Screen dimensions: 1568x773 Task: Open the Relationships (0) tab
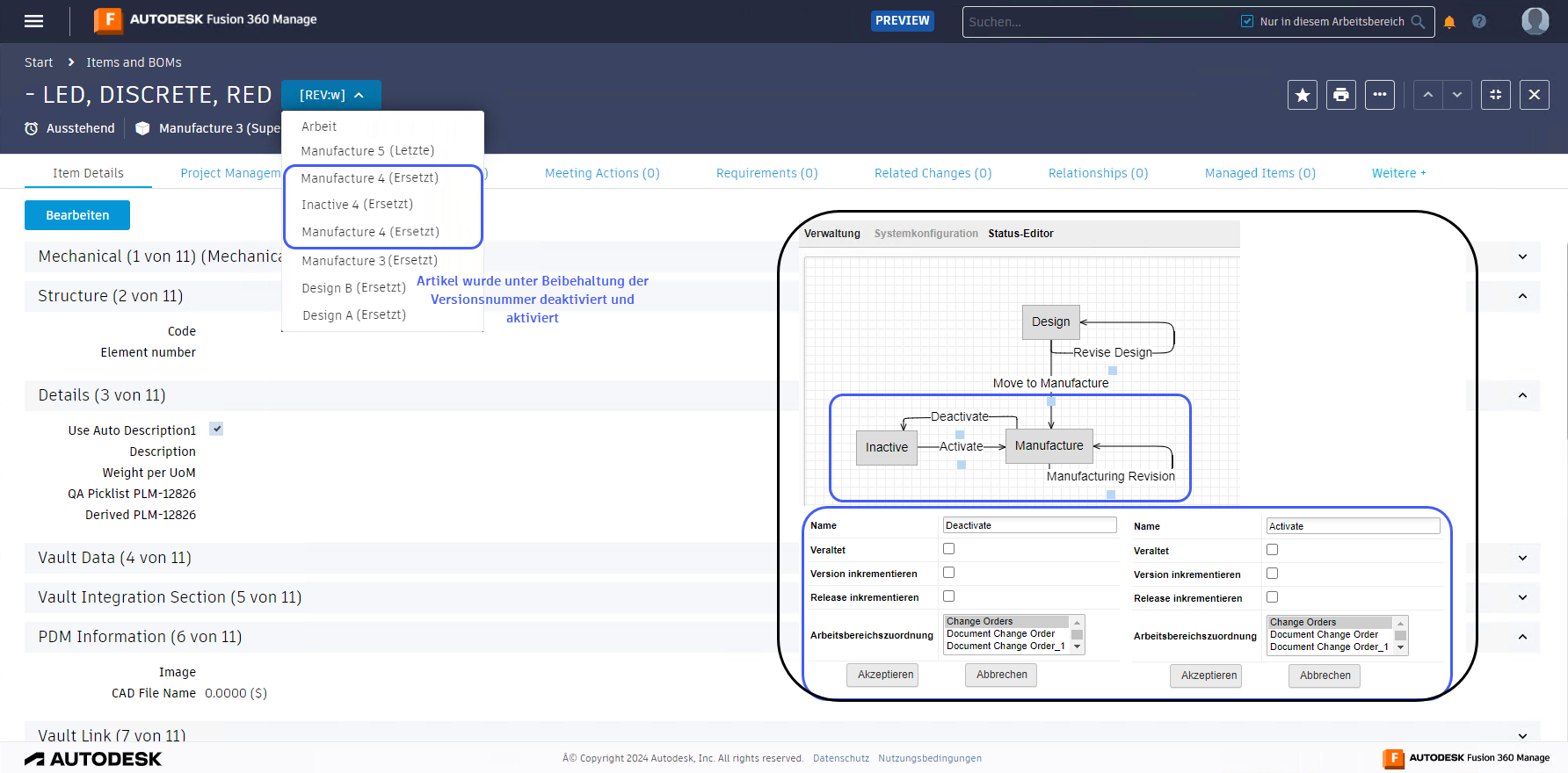(x=1099, y=173)
